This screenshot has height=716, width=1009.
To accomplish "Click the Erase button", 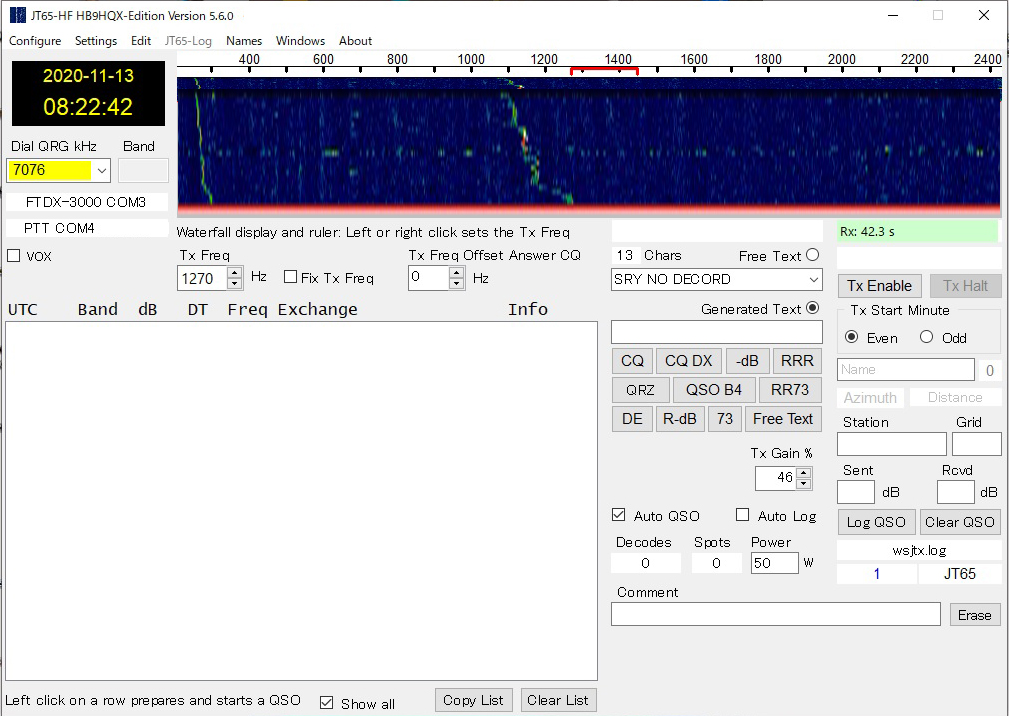I will pyautogui.click(x=975, y=615).
